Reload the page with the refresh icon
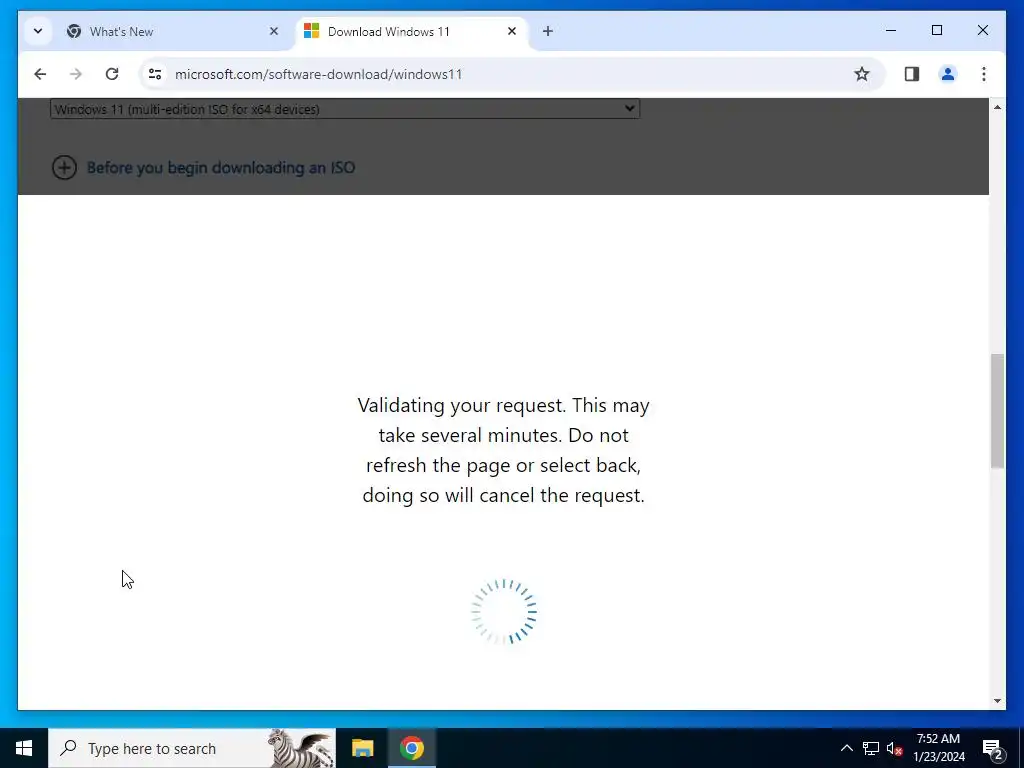Viewport: 1024px width, 768px height. tap(112, 74)
